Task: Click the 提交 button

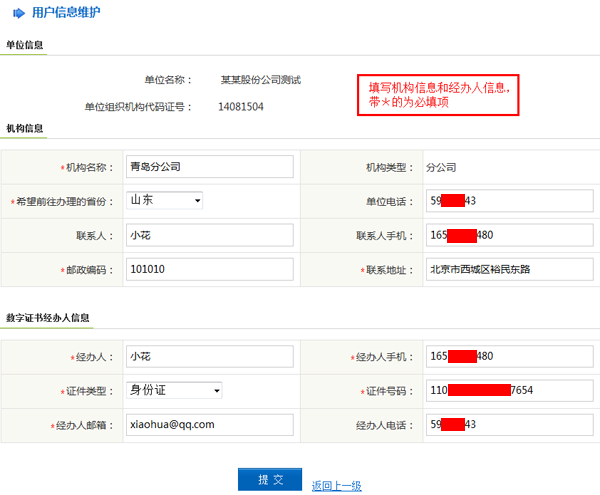Action: click(270, 479)
